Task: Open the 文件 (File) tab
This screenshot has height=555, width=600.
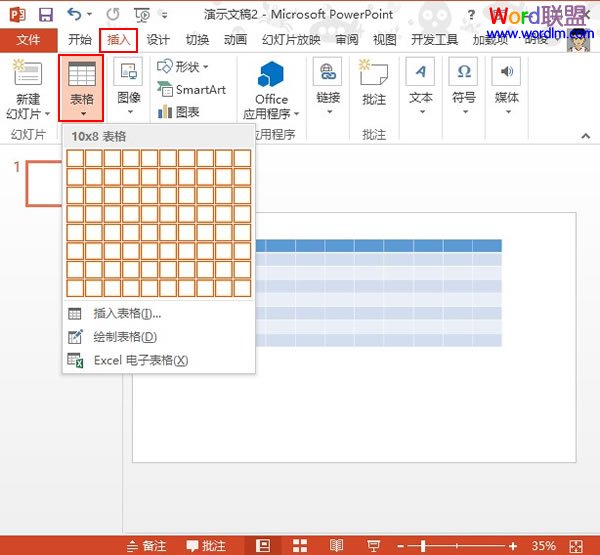Action: pyautogui.click(x=29, y=40)
